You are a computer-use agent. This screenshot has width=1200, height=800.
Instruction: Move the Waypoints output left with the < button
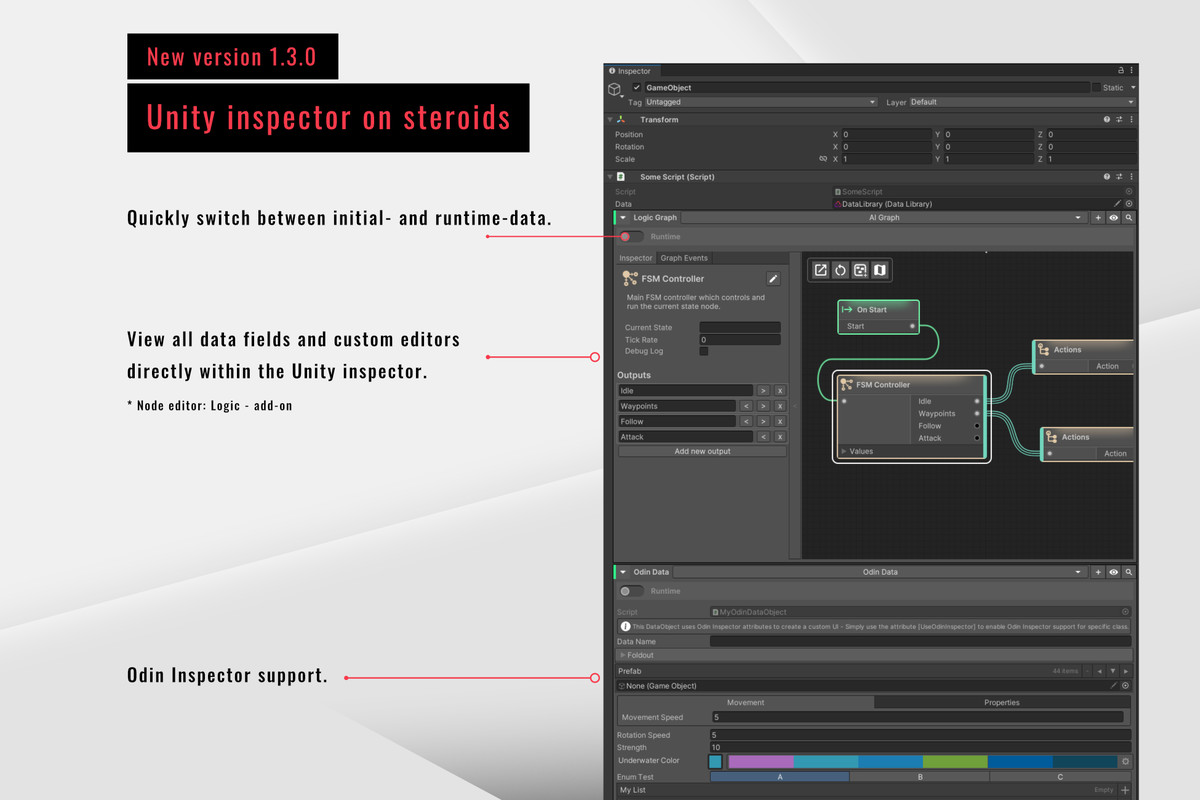746,406
